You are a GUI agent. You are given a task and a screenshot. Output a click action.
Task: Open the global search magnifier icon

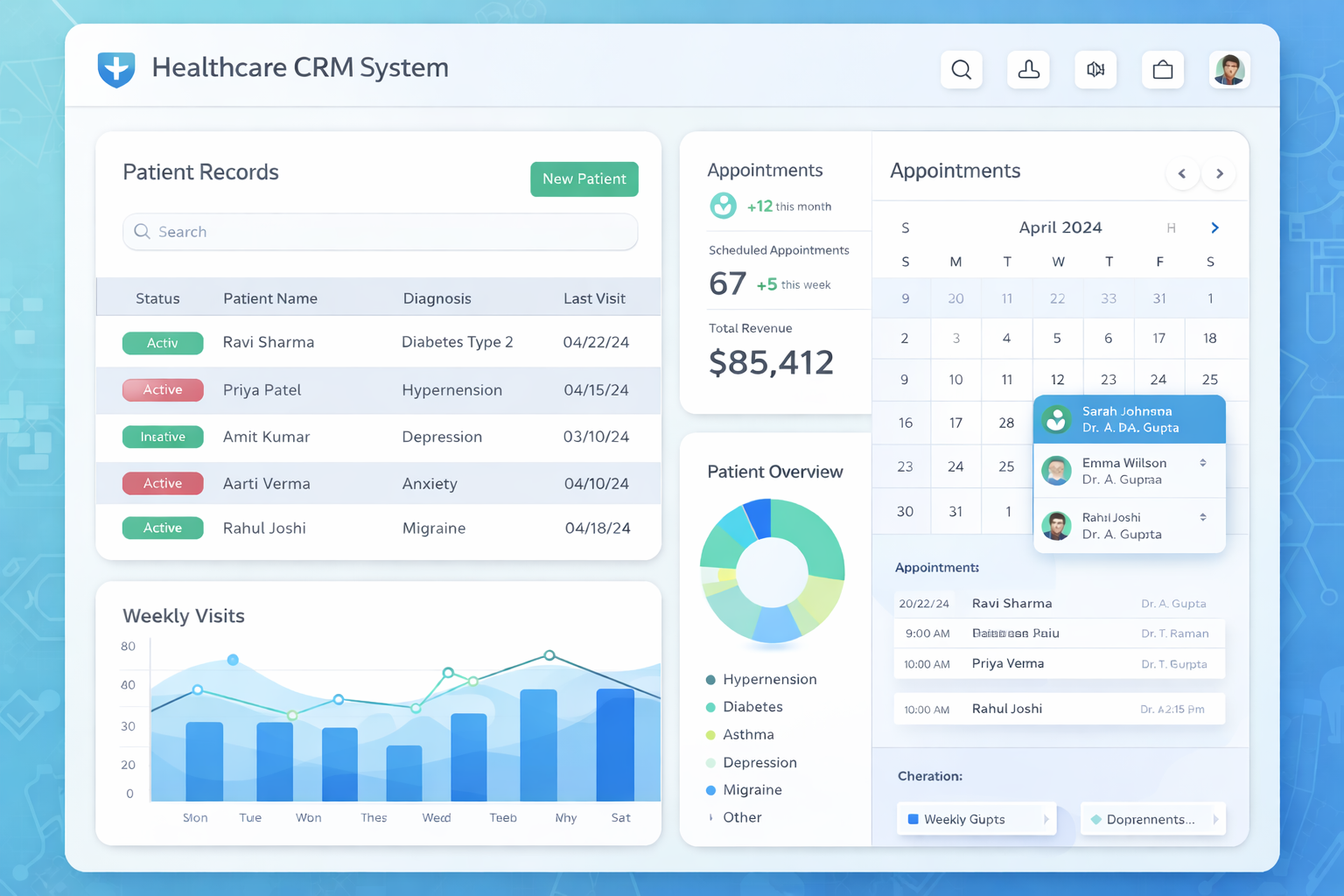[x=961, y=70]
